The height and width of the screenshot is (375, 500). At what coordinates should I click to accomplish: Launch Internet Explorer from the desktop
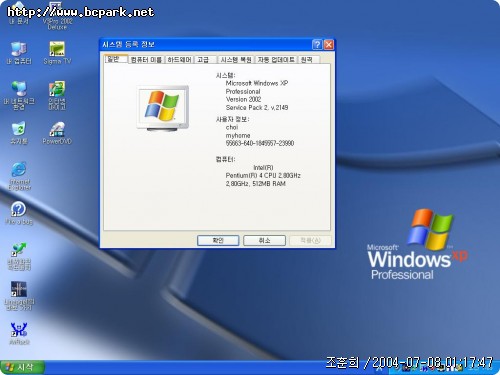click(19, 176)
